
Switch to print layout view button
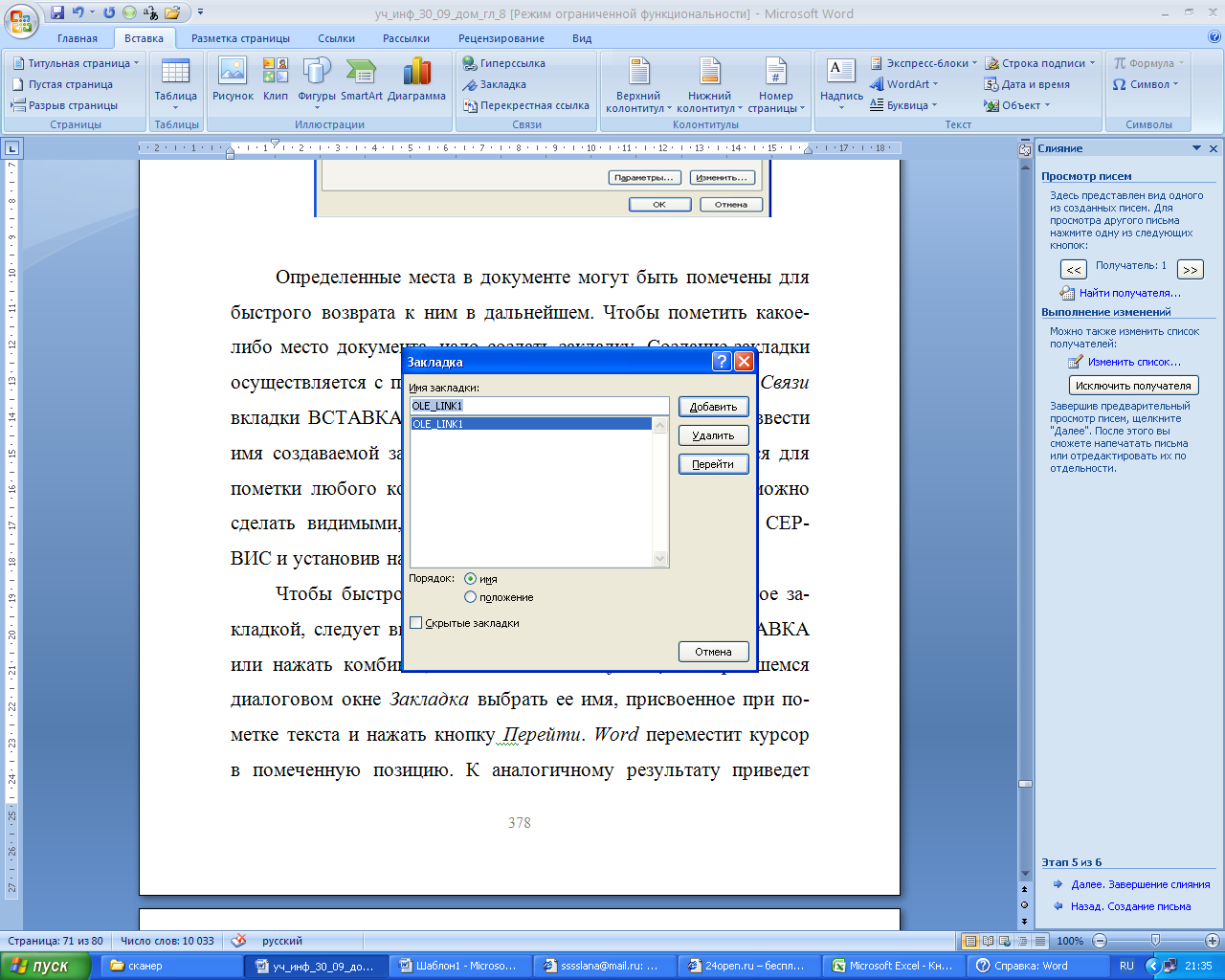(x=970, y=941)
